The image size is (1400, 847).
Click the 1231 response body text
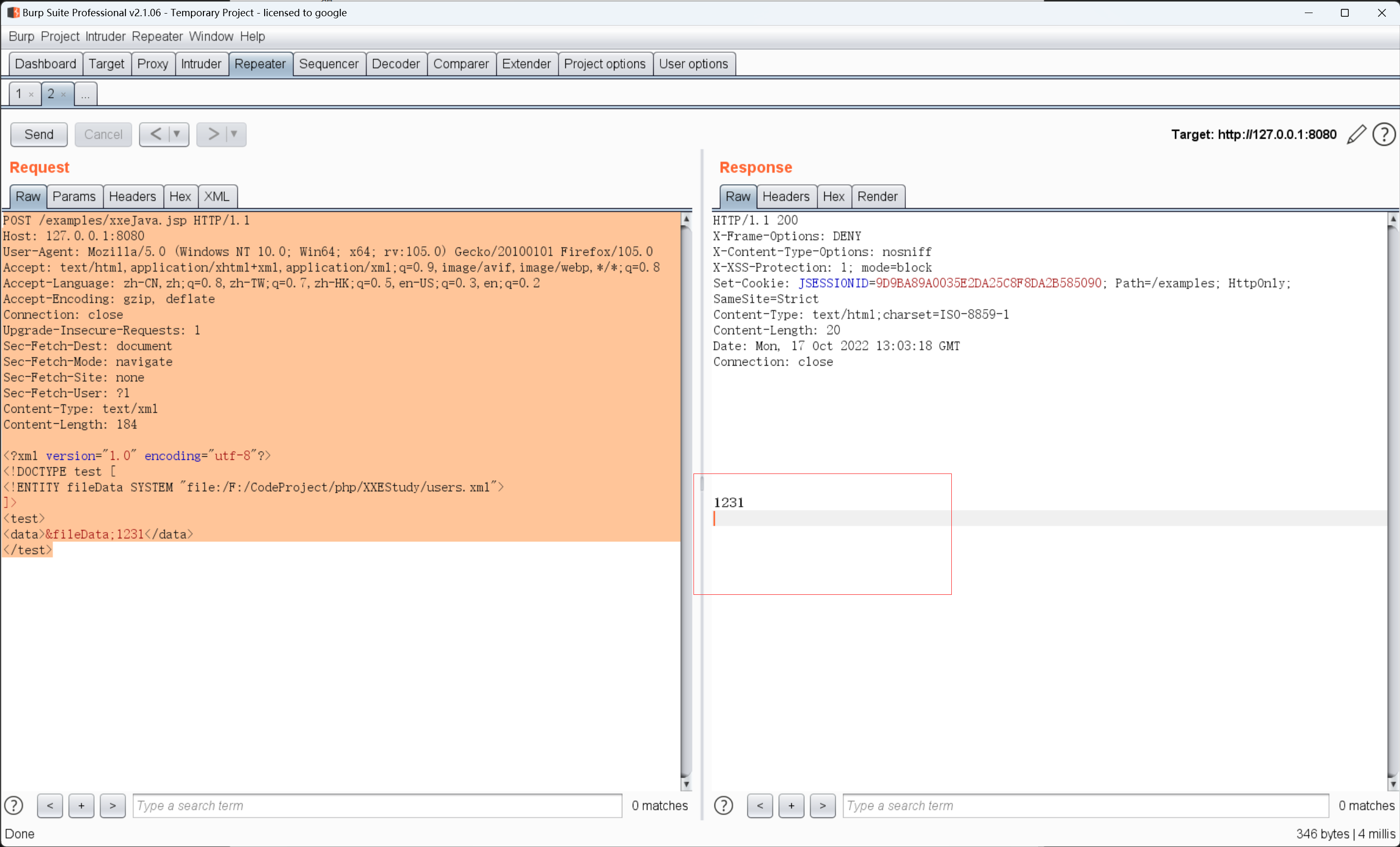coord(729,503)
